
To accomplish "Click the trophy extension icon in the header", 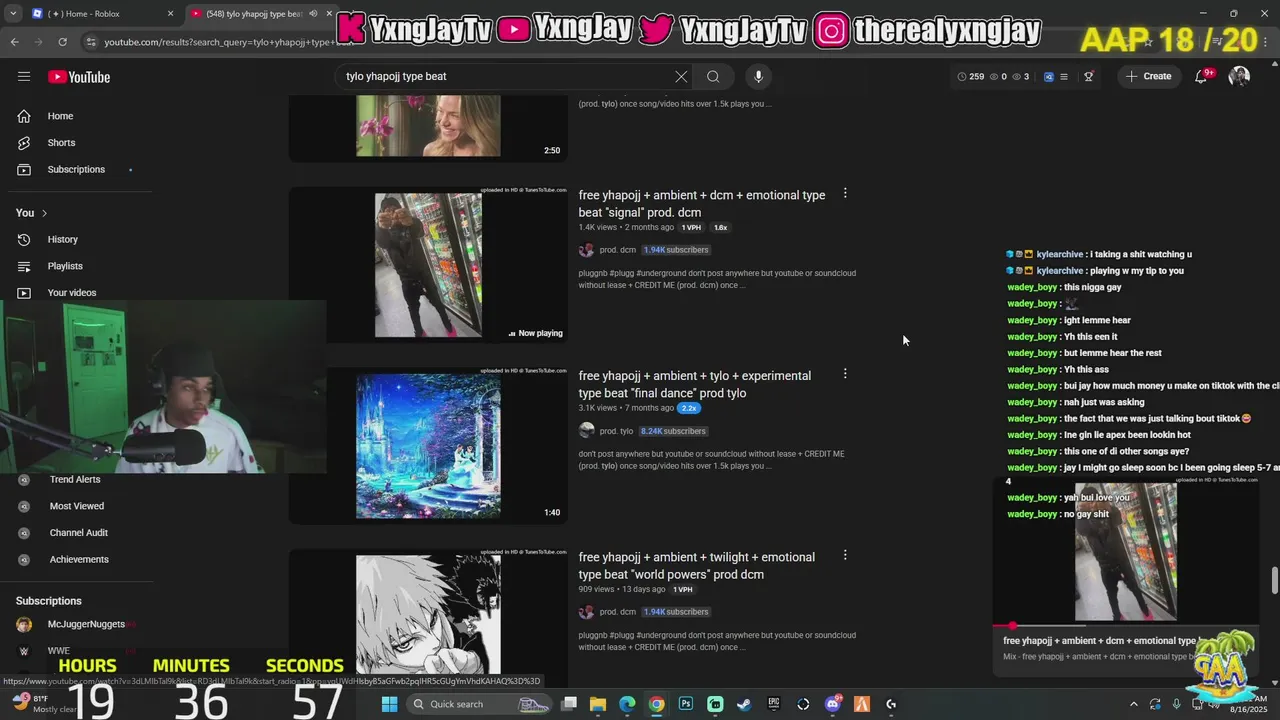I will coord(1089,77).
